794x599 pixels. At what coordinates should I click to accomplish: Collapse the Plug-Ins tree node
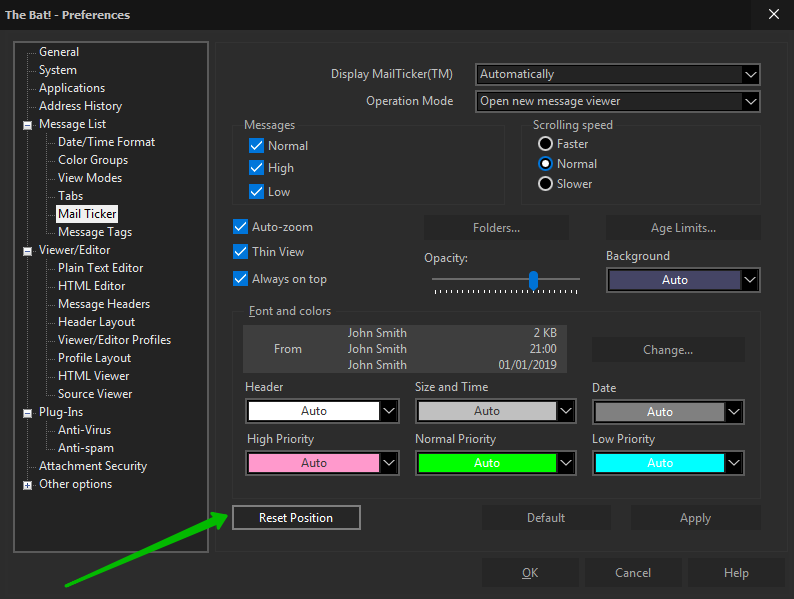[27, 413]
